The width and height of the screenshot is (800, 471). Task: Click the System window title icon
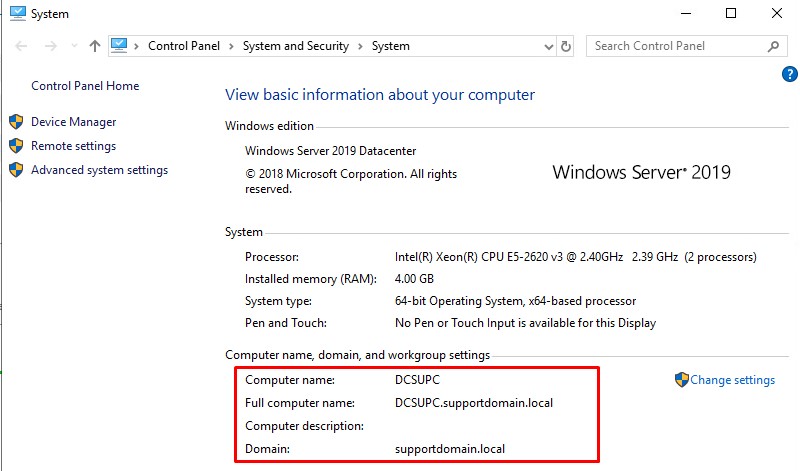pos(17,13)
